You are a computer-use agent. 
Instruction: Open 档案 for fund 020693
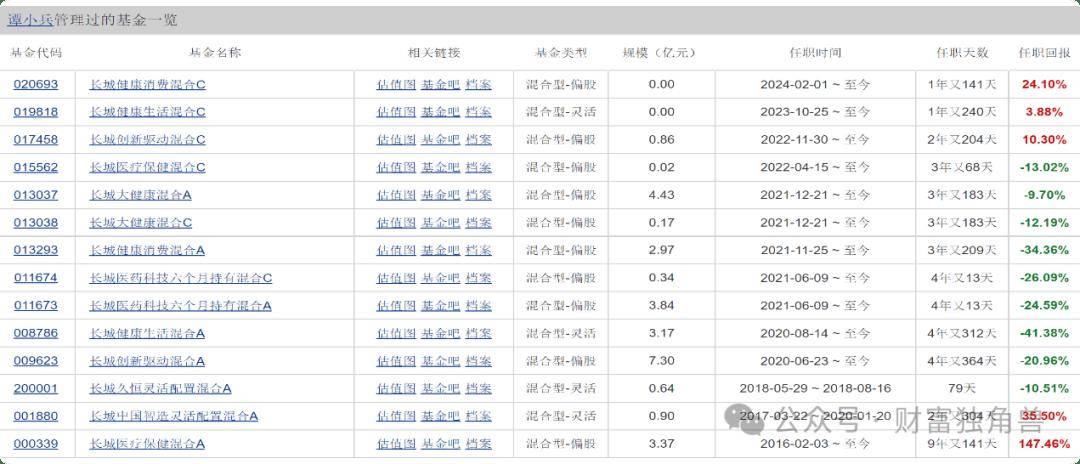pos(479,85)
